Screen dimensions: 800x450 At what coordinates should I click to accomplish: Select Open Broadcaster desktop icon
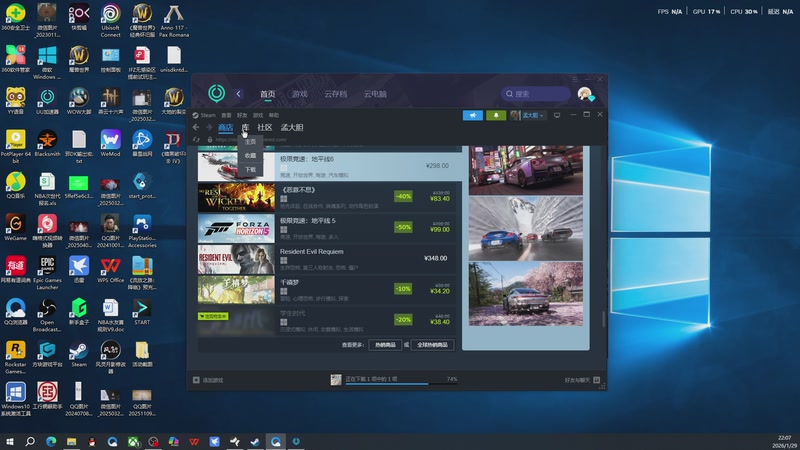tap(47, 315)
